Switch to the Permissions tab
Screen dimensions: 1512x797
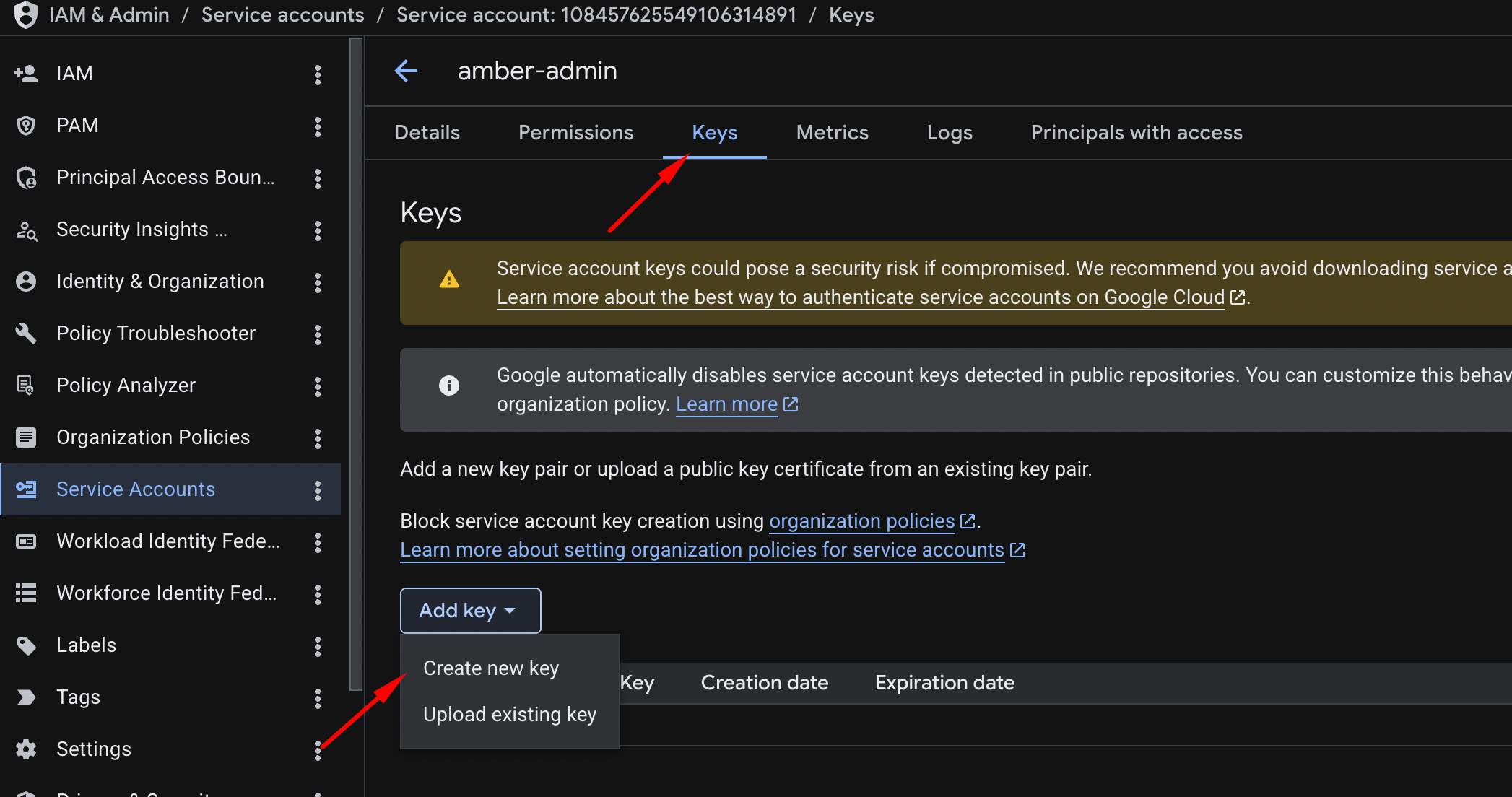pos(576,133)
